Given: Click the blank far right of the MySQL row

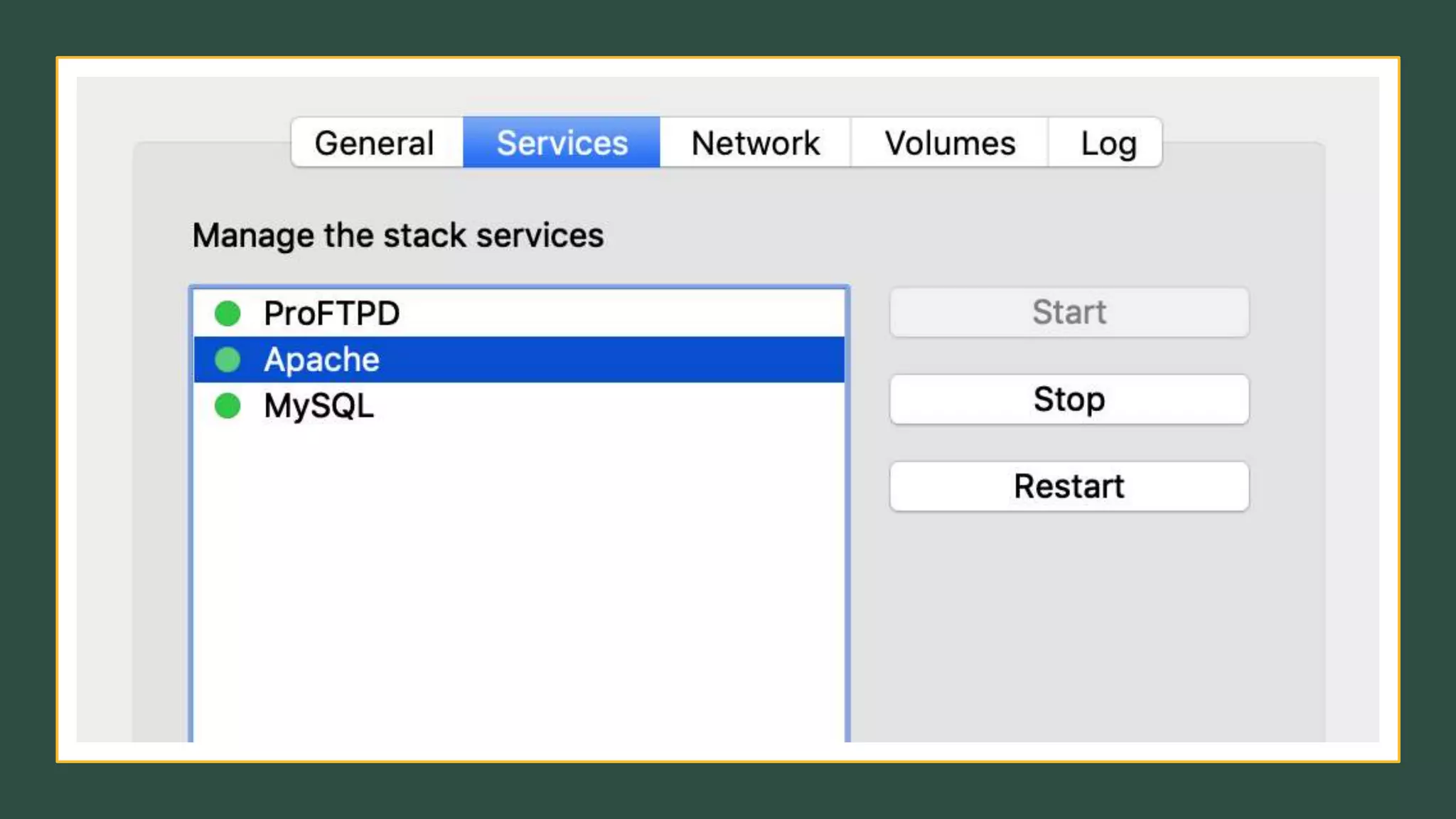Looking at the screenshot, I should (782, 406).
